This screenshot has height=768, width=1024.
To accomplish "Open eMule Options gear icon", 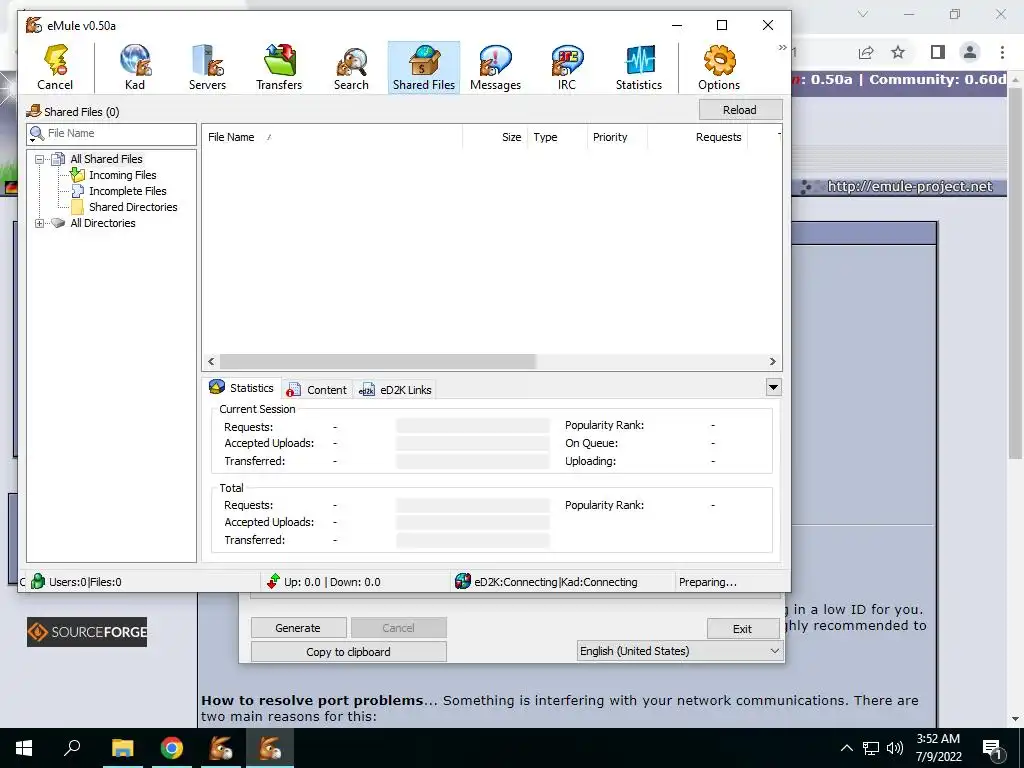I will coord(719,67).
